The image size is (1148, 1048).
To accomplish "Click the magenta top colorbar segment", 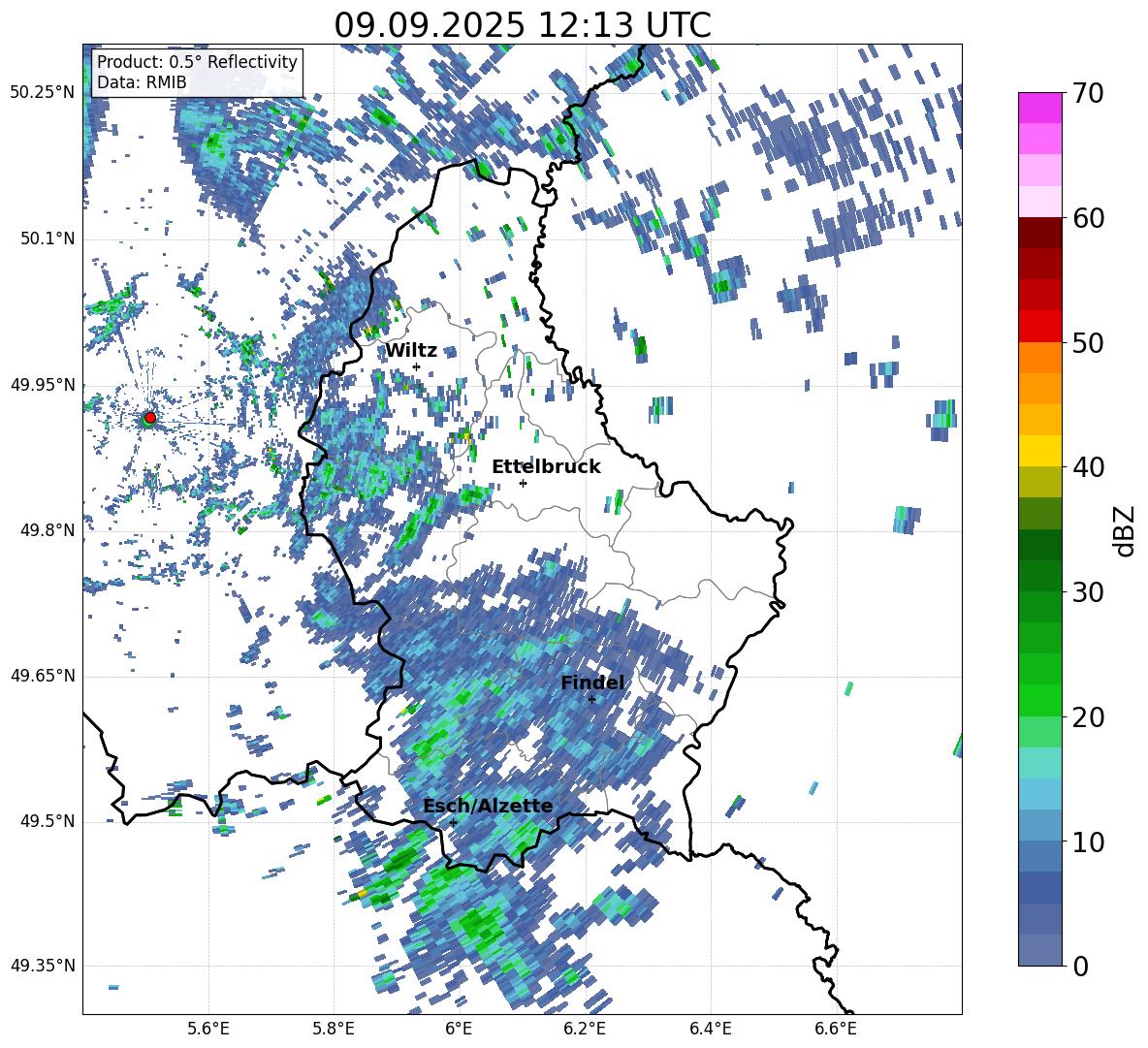I will (1040, 109).
